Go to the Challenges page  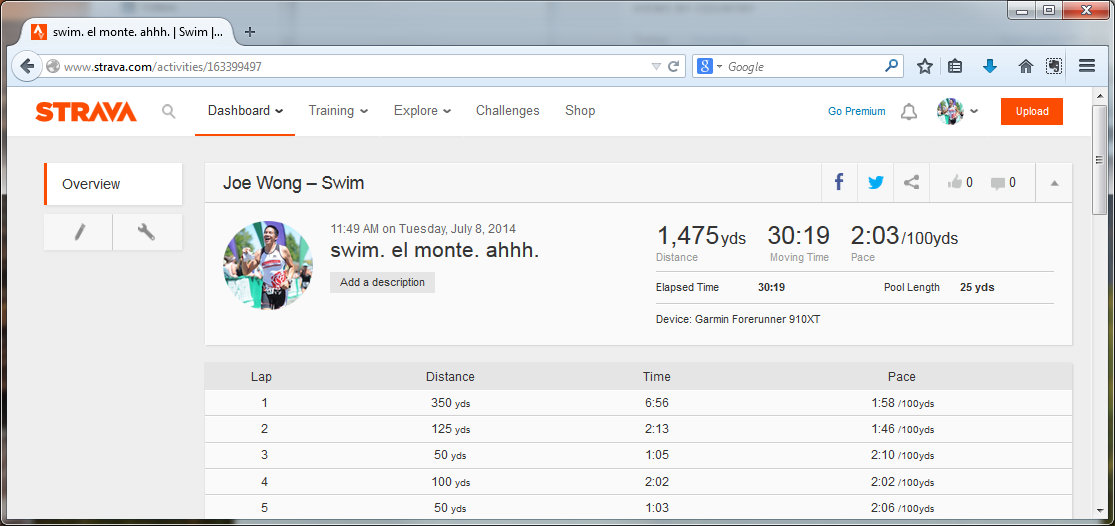pyautogui.click(x=507, y=111)
